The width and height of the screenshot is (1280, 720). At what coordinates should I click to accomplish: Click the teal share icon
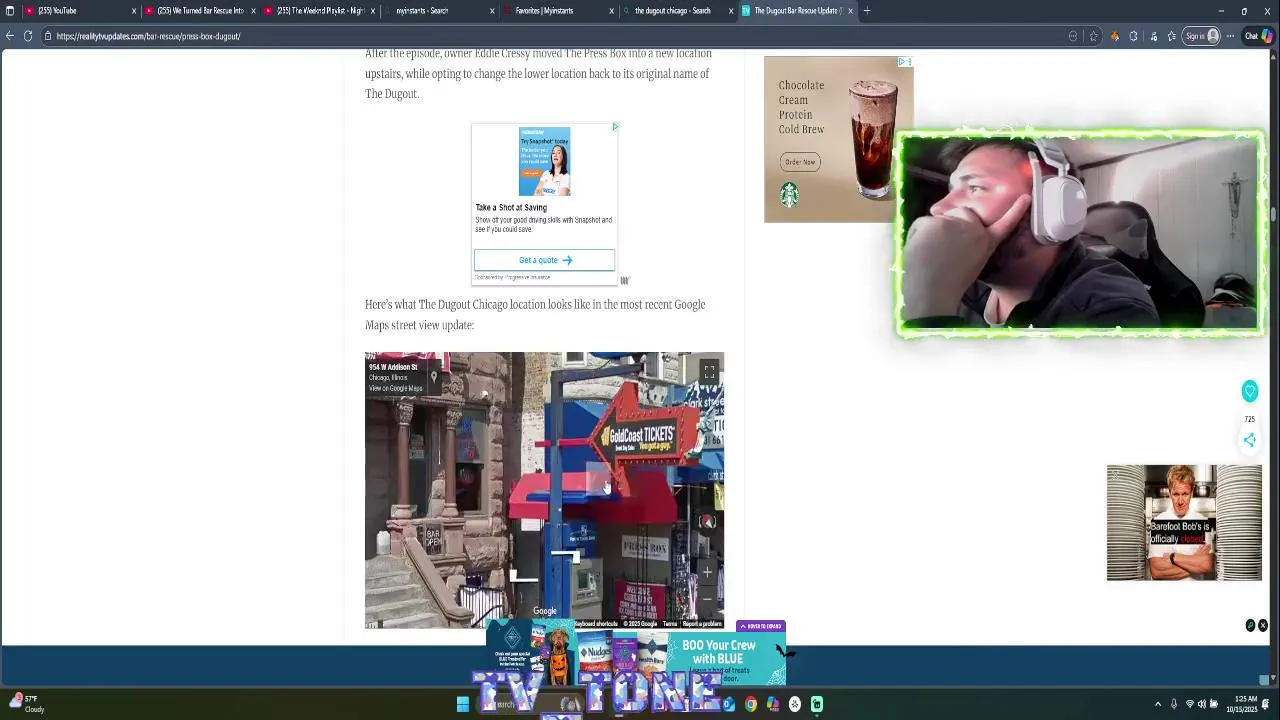[1249, 440]
